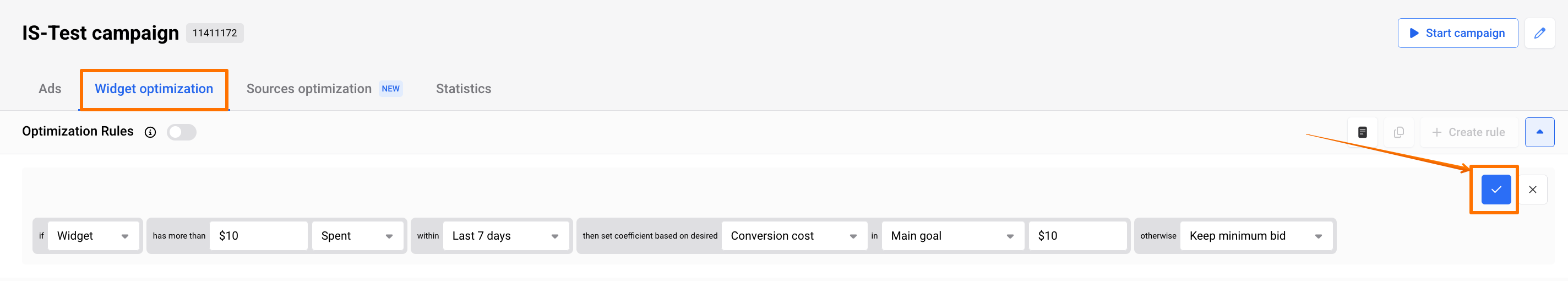Click the has more than $10 field
This screenshot has height=281, width=1568.
pos(259,236)
